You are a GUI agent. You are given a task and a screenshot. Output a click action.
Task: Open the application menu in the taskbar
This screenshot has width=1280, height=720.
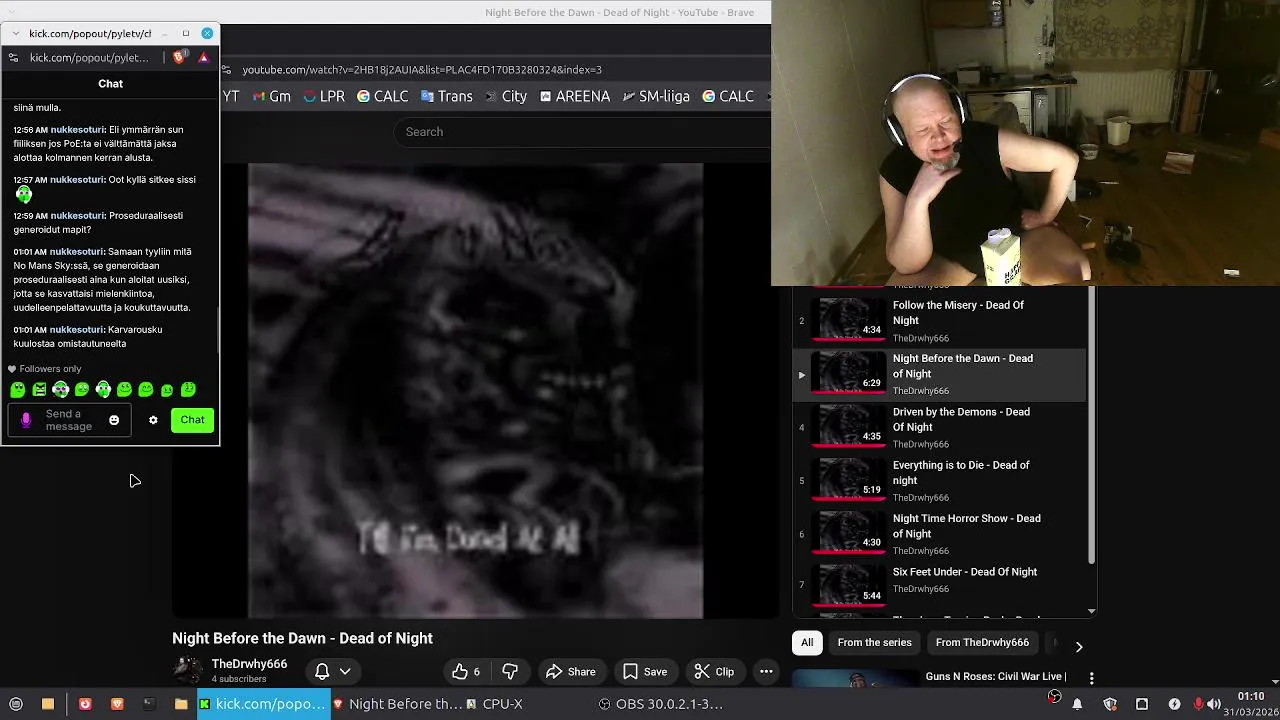pos(16,704)
